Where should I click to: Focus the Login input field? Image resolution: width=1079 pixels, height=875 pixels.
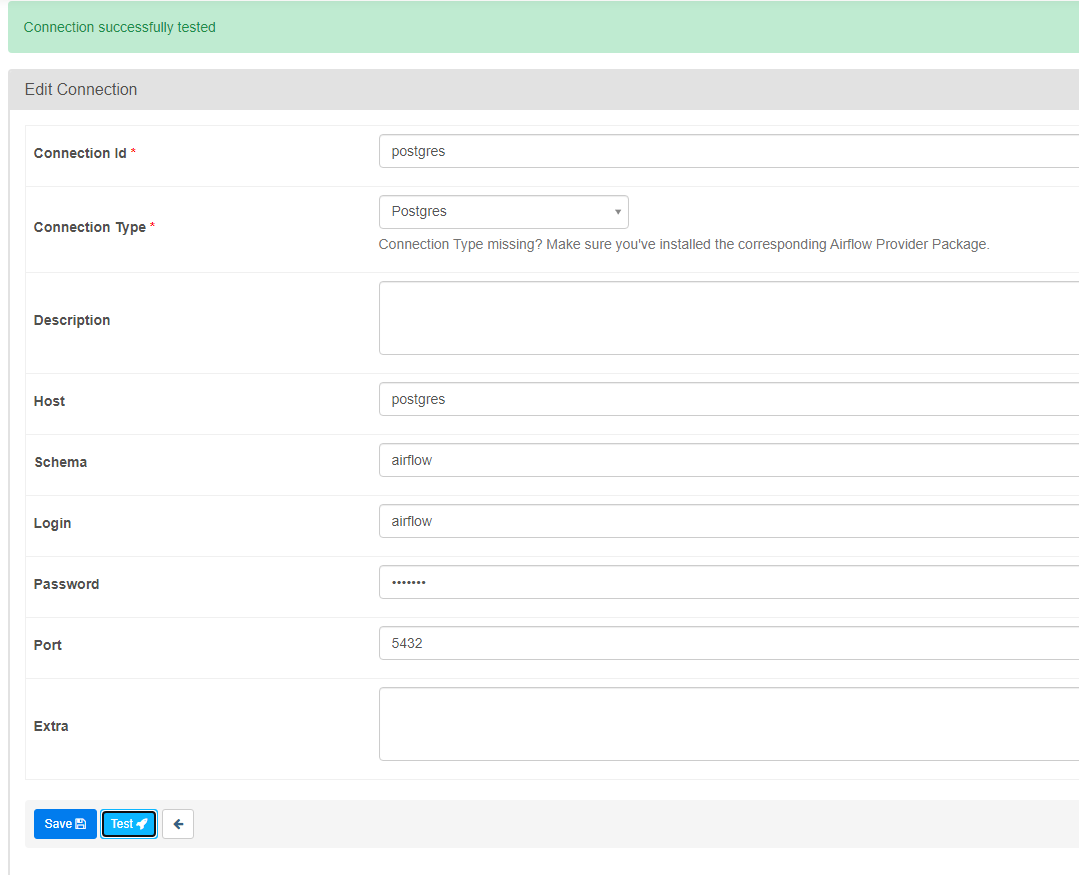click(728, 521)
